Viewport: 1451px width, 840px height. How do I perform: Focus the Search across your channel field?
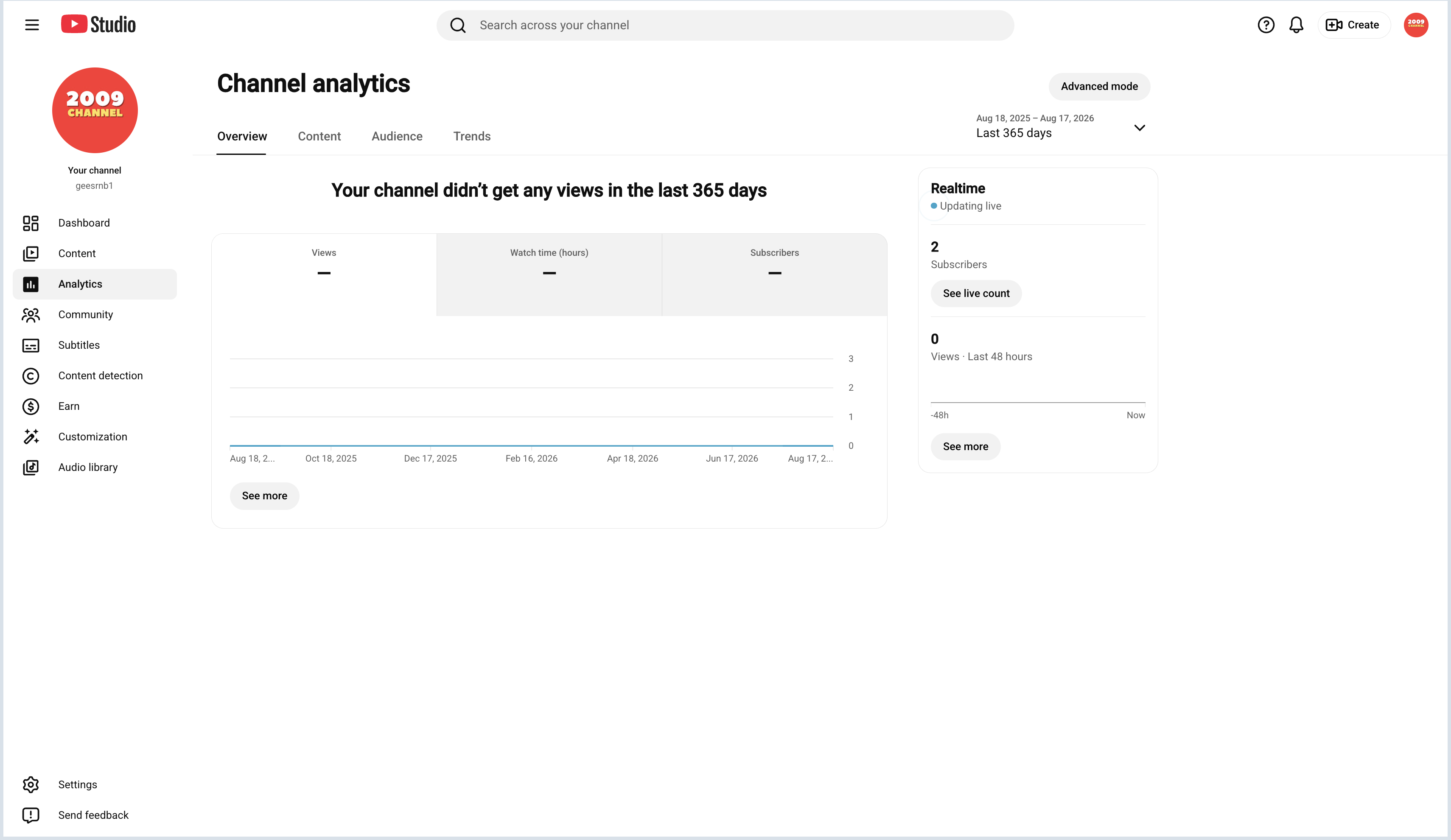725,25
